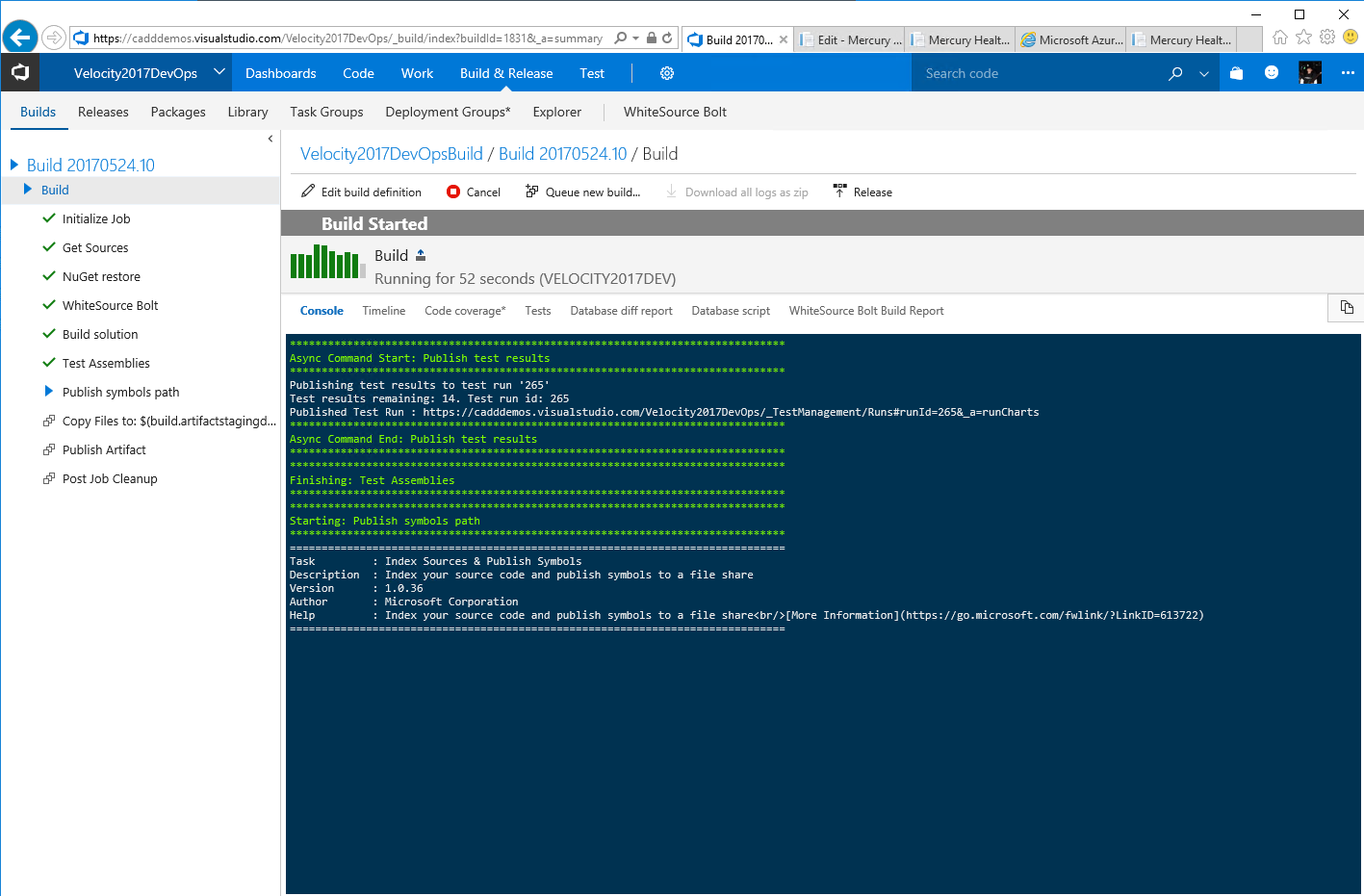The height and width of the screenshot is (896, 1364).
Task: Open the Marketplace shopping bag icon
Action: tap(1237, 72)
